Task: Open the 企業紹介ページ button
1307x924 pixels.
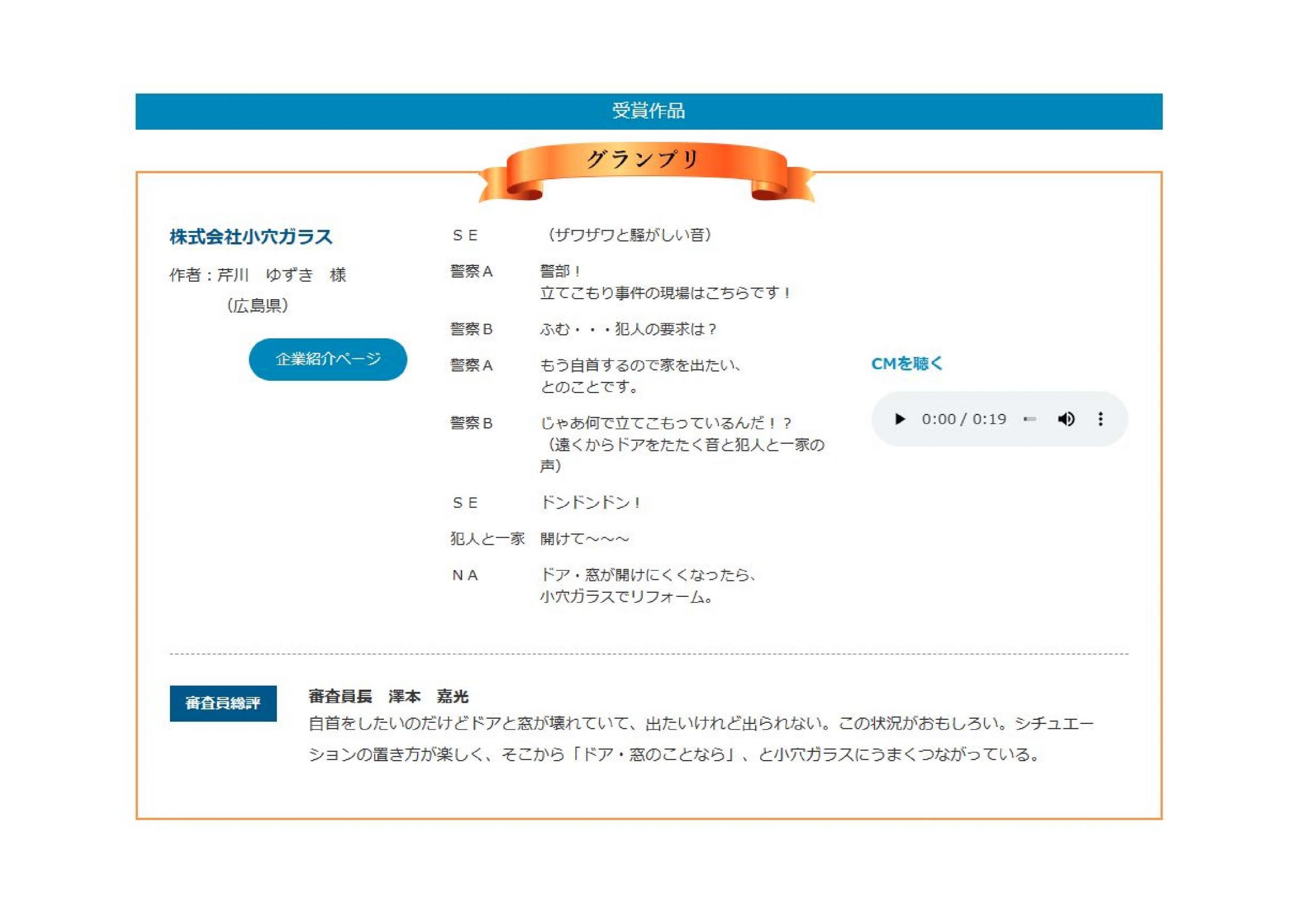Action: [x=328, y=359]
